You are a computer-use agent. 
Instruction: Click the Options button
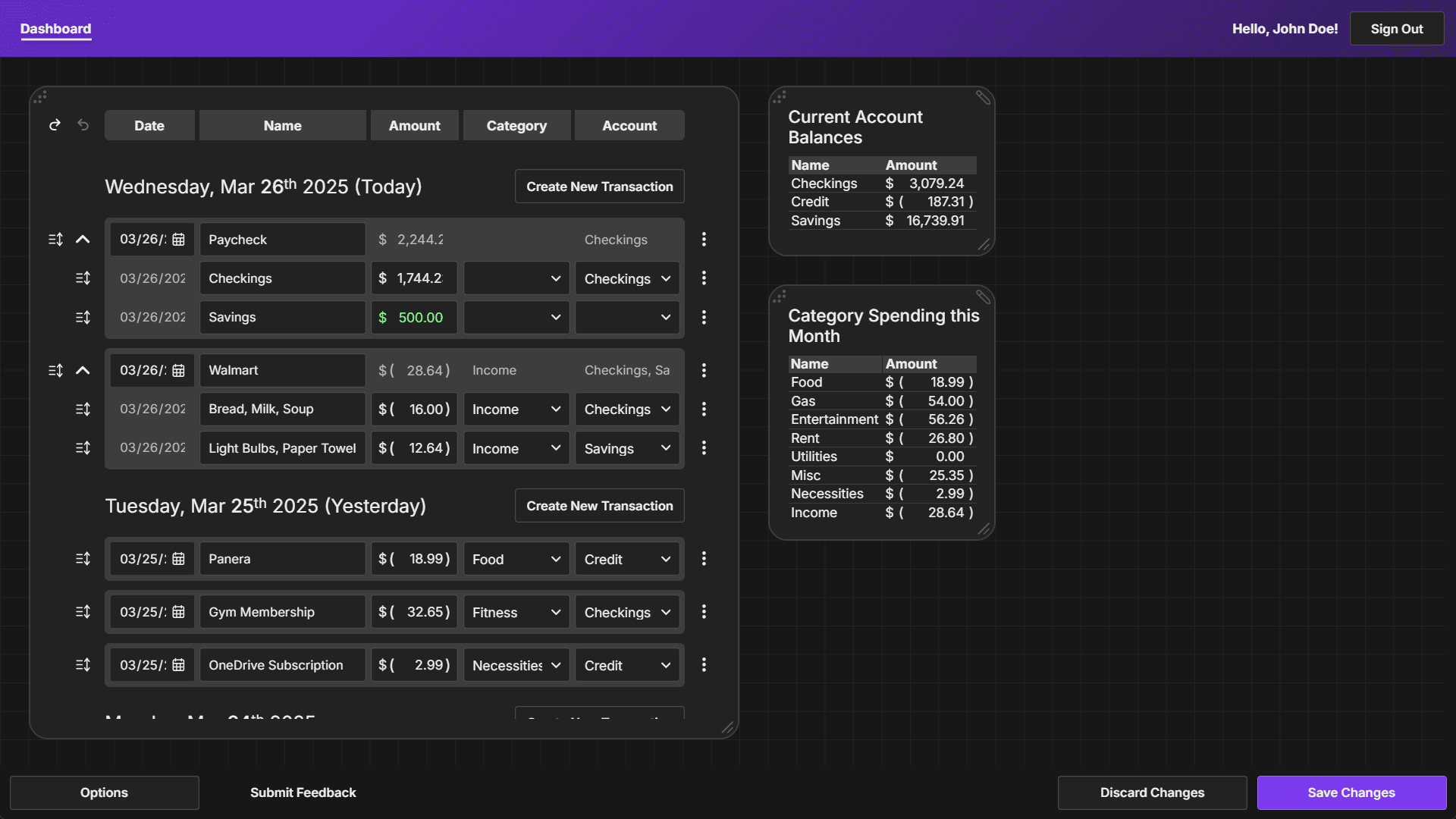105,792
